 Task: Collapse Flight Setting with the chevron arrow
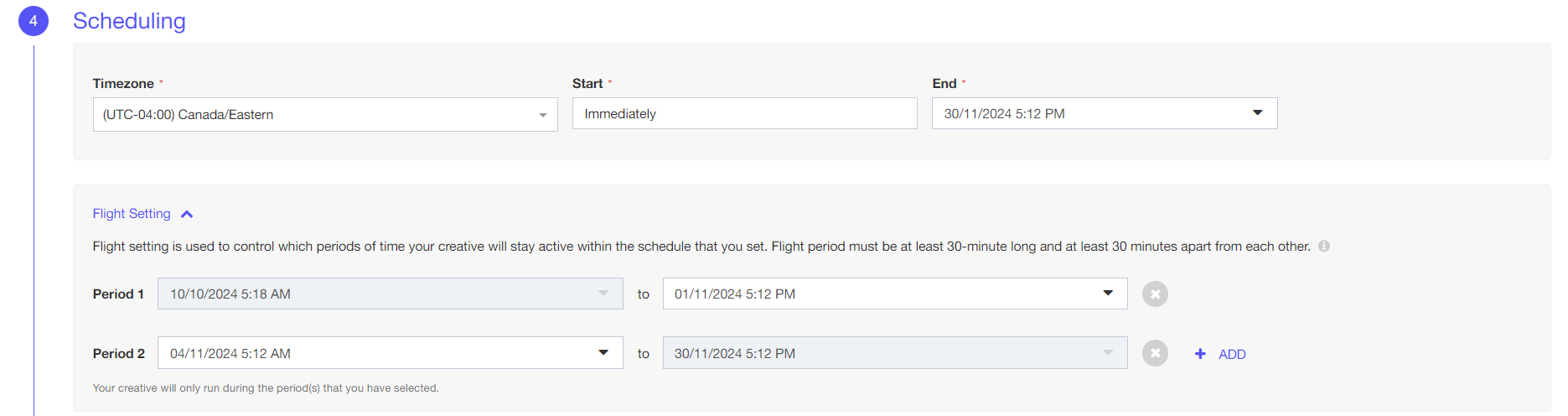[x=187, y=215]
